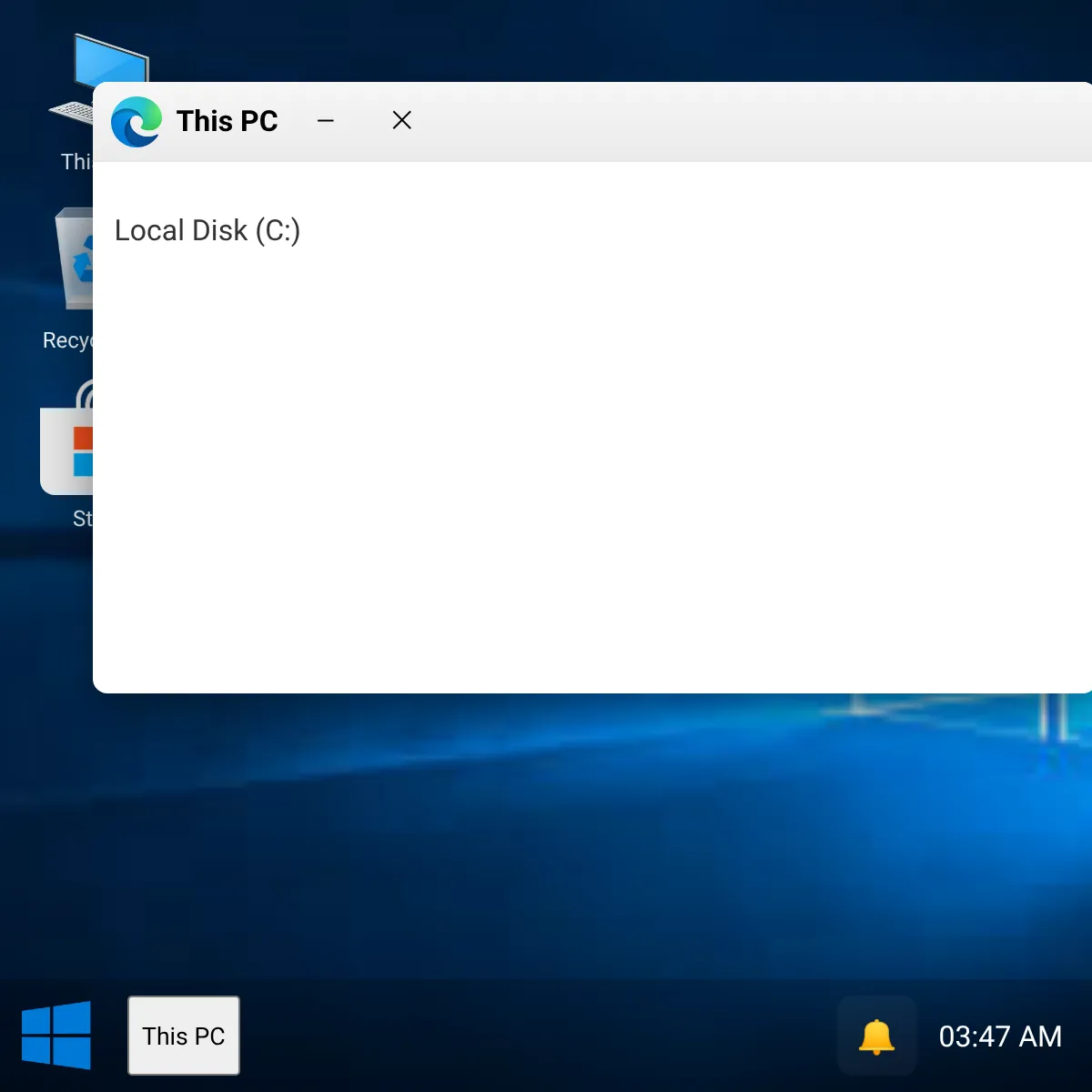Screen dimensions: 1092x1092
Task: Select the Store desktop icon
Action: [x=66, y=455]
